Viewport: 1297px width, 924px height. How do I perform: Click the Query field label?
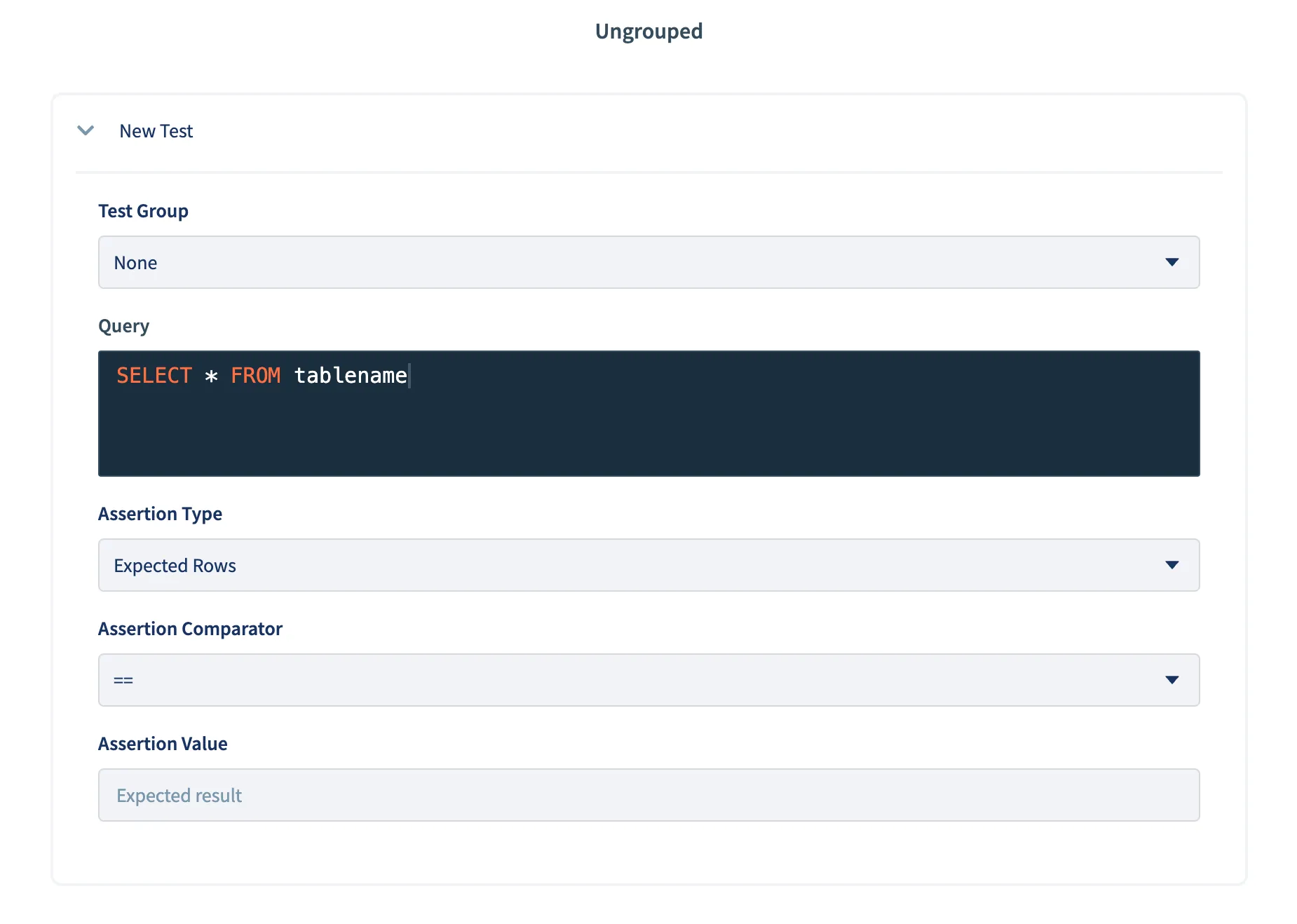[123, 326]
